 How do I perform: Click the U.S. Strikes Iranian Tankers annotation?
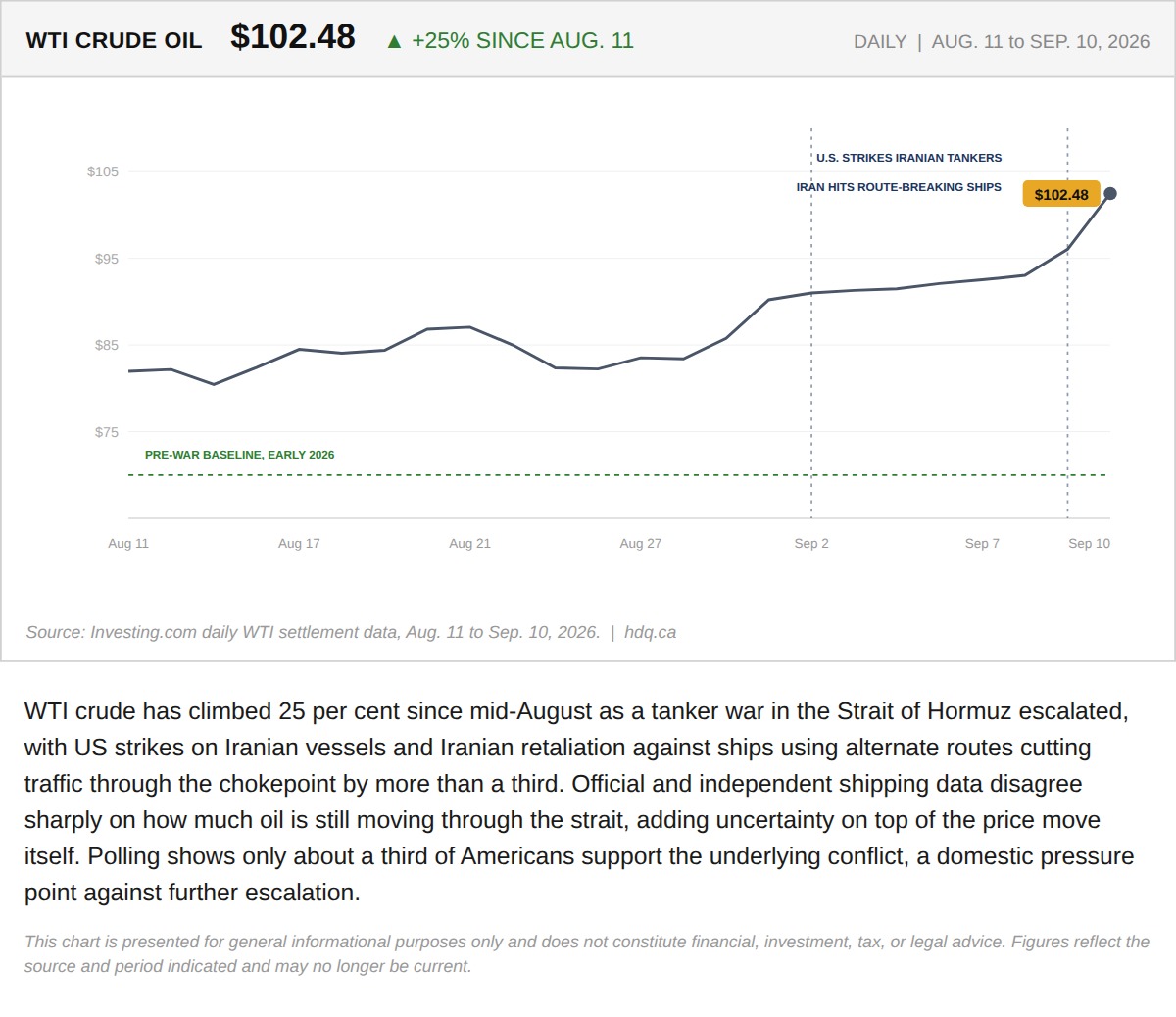(909, 158)
